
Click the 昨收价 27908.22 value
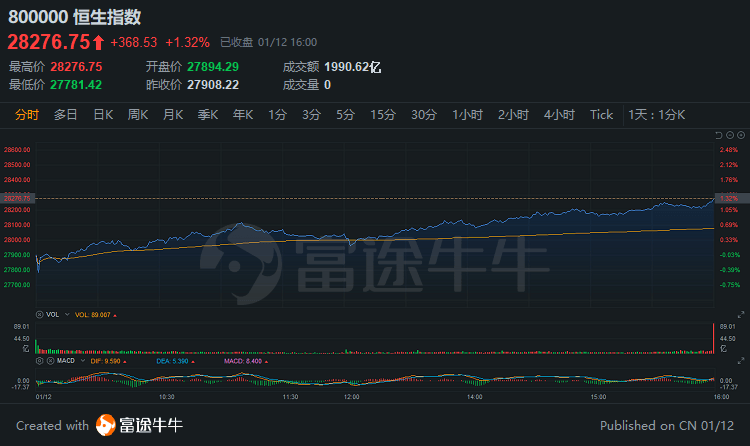(213, 85)
